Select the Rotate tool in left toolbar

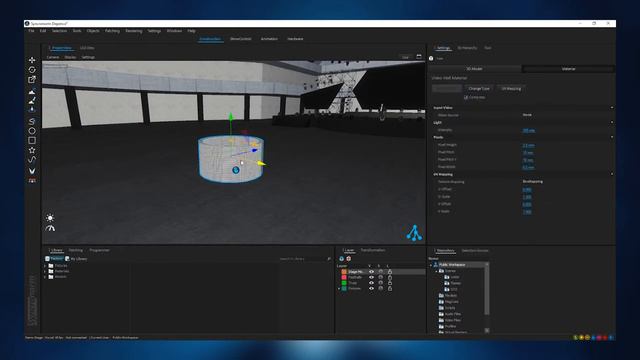tap(32, 70)
